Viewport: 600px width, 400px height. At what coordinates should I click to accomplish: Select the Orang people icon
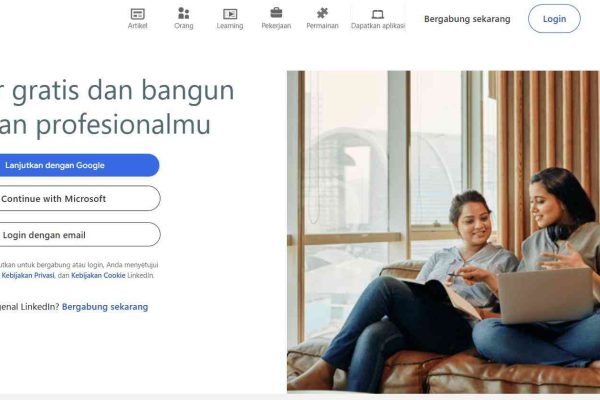[184, 13]
